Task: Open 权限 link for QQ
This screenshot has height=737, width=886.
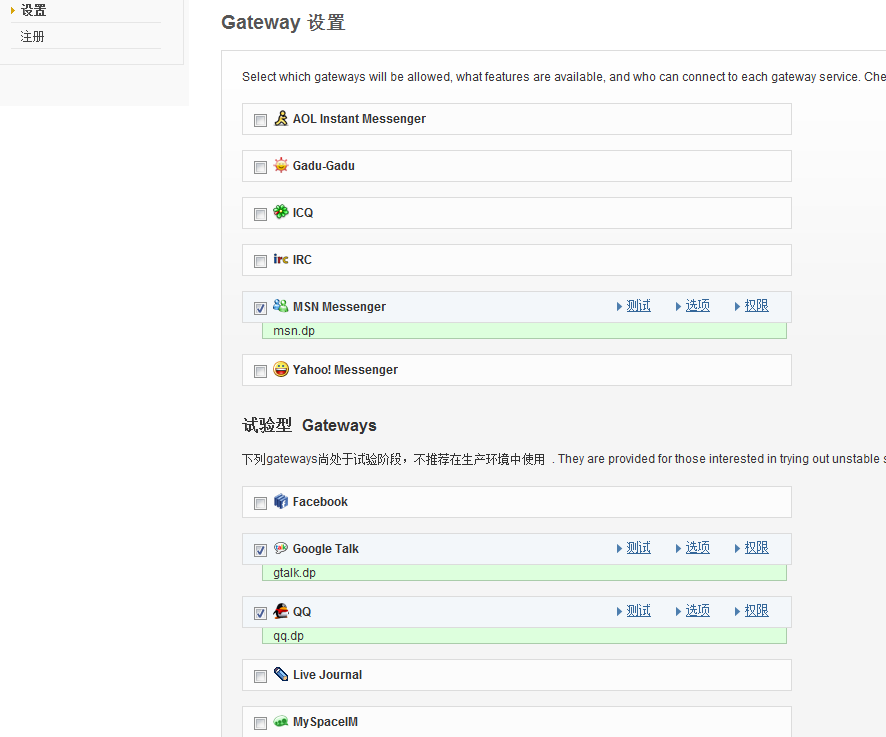Action: tap(757, 610)
